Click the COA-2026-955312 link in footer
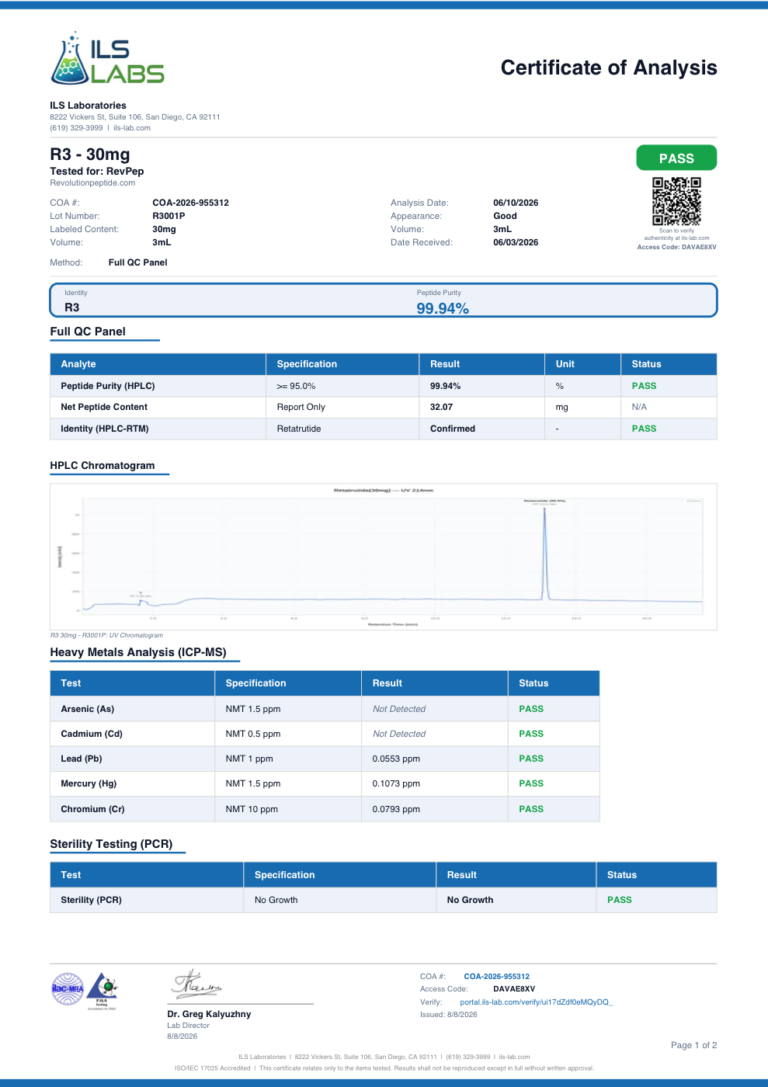This screenshot has width=768, height=1087. (496, 976)
